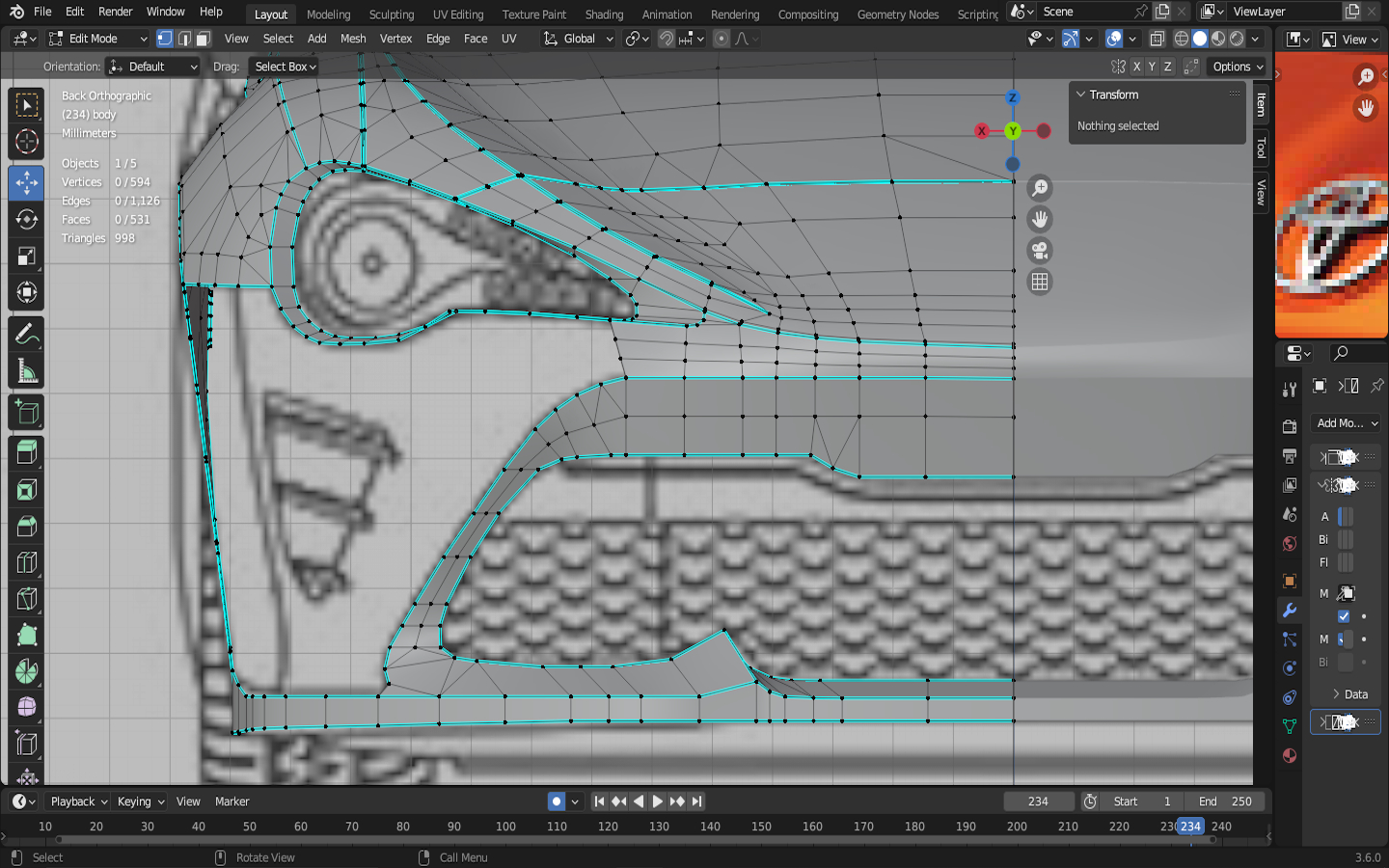The image size is (1389, 868).
Task: Activate the Loop Cut tool
Action: point(27,563)
